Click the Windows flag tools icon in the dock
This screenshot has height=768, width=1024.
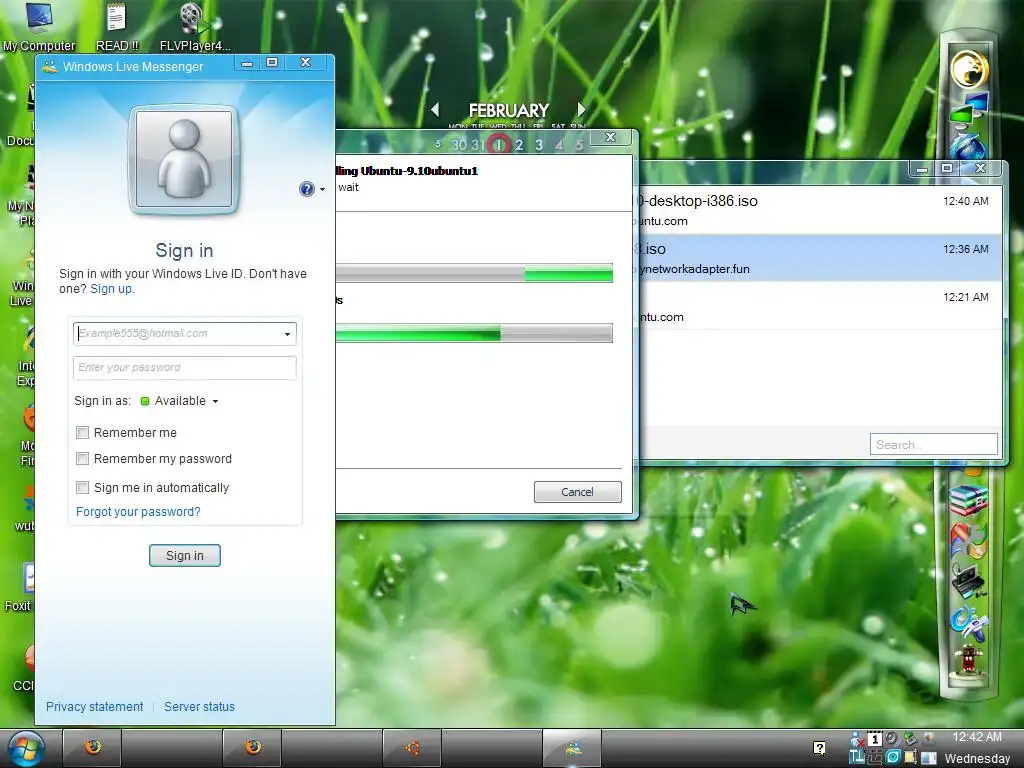pos(968,539)
